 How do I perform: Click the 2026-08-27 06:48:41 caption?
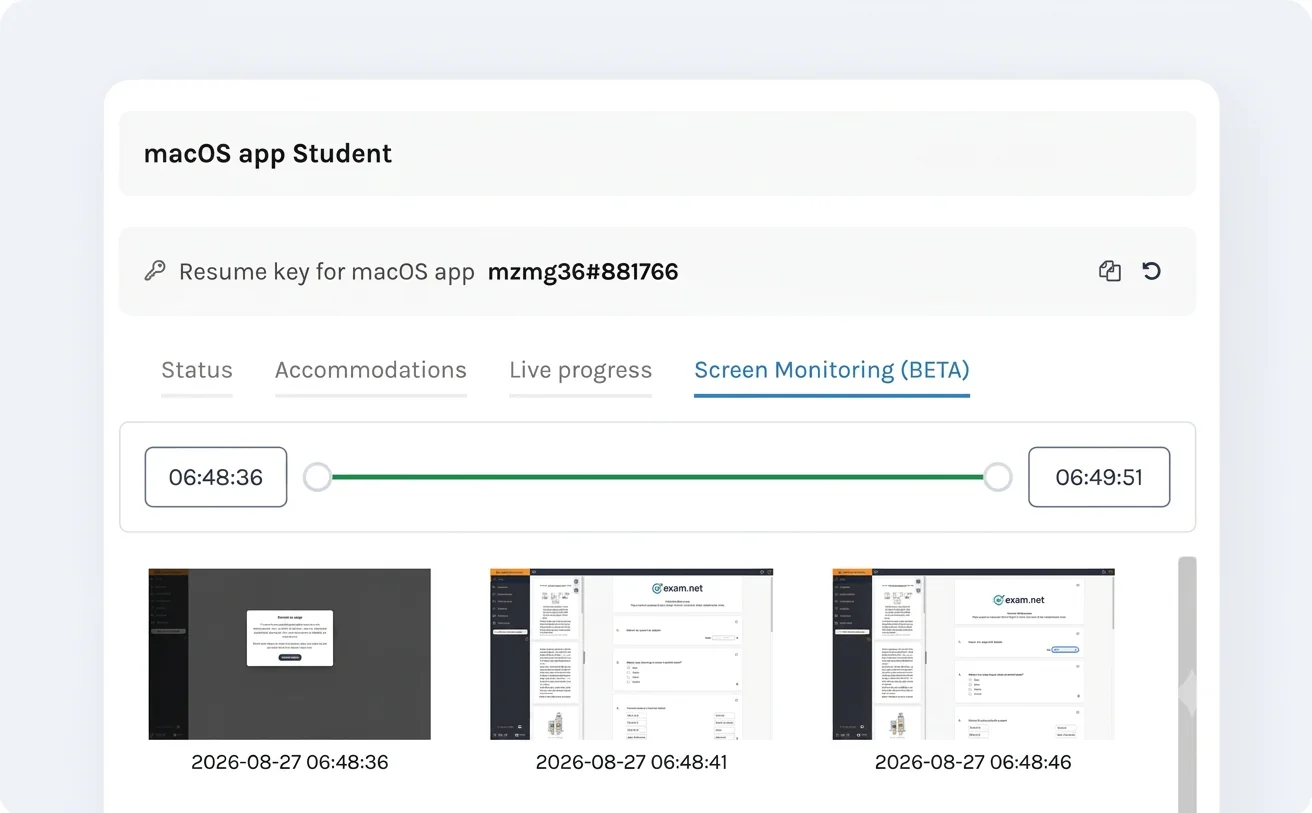[x=631, y=762]
